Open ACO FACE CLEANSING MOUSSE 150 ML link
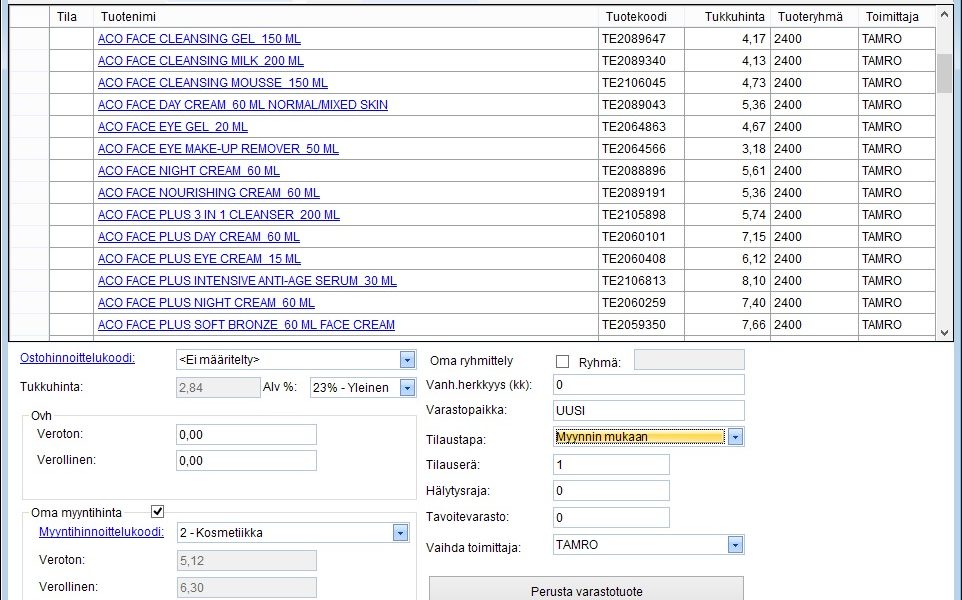This screenshot has height=600, width=962. pos(212,83)
